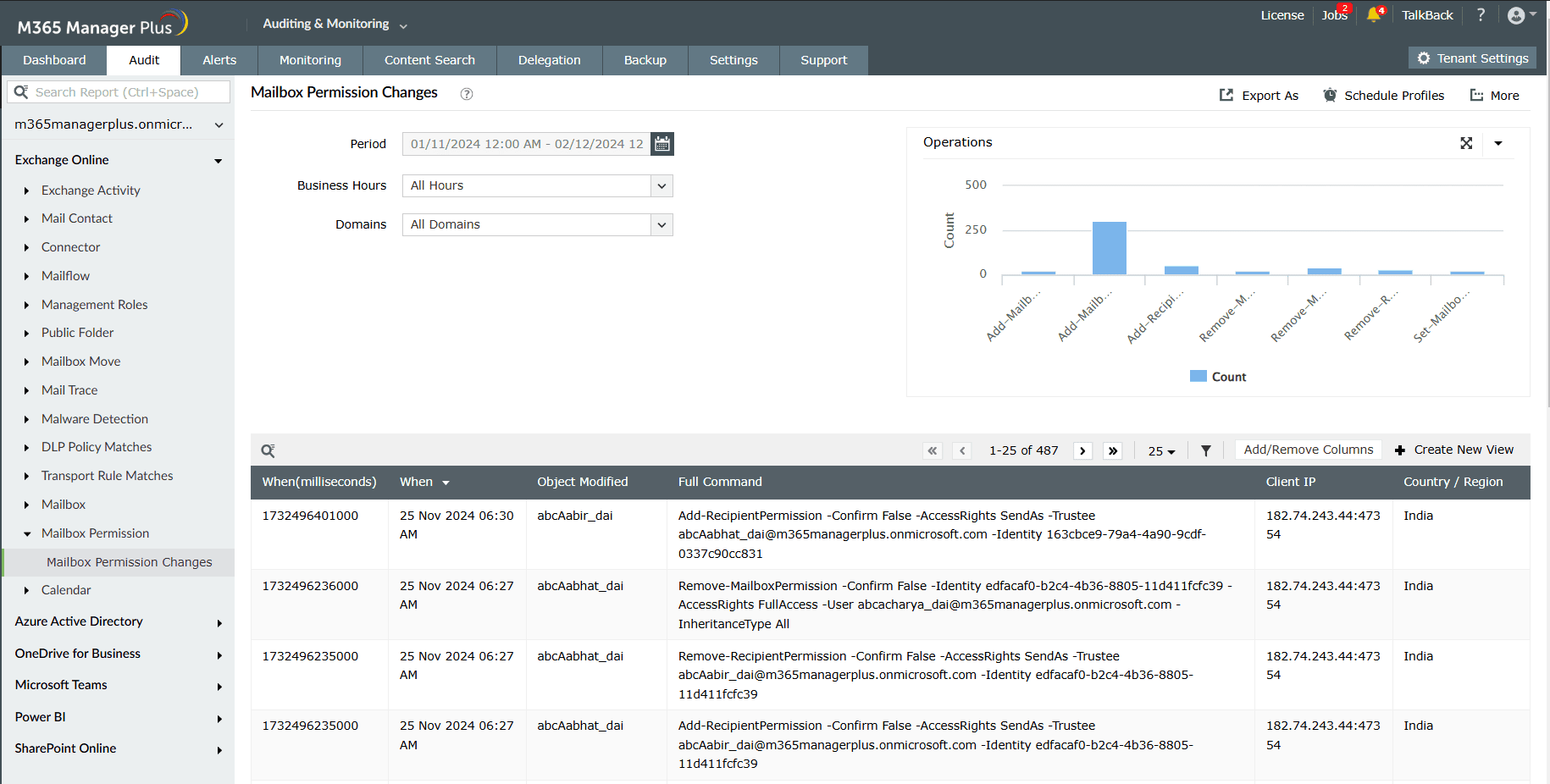Open the Content Search tab
The image size is (1550, 784).
[429, 60]
